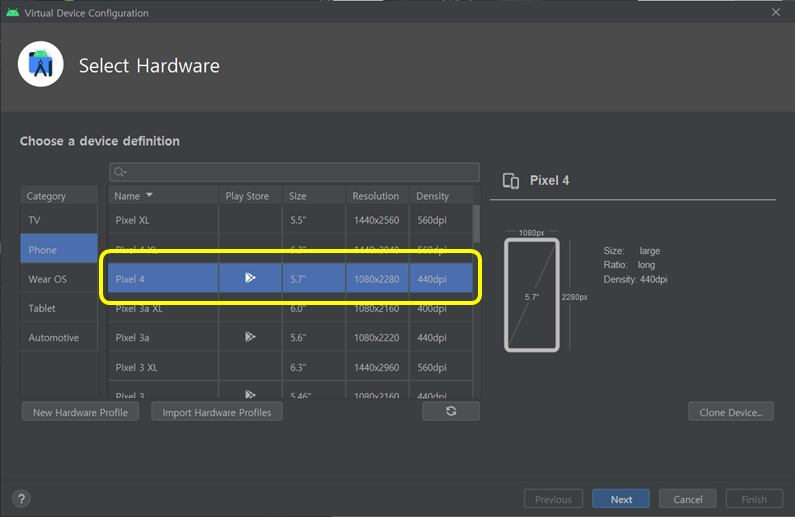Click the 1440x2960 resolution cell
795x517 pixels.
(377, 367)
